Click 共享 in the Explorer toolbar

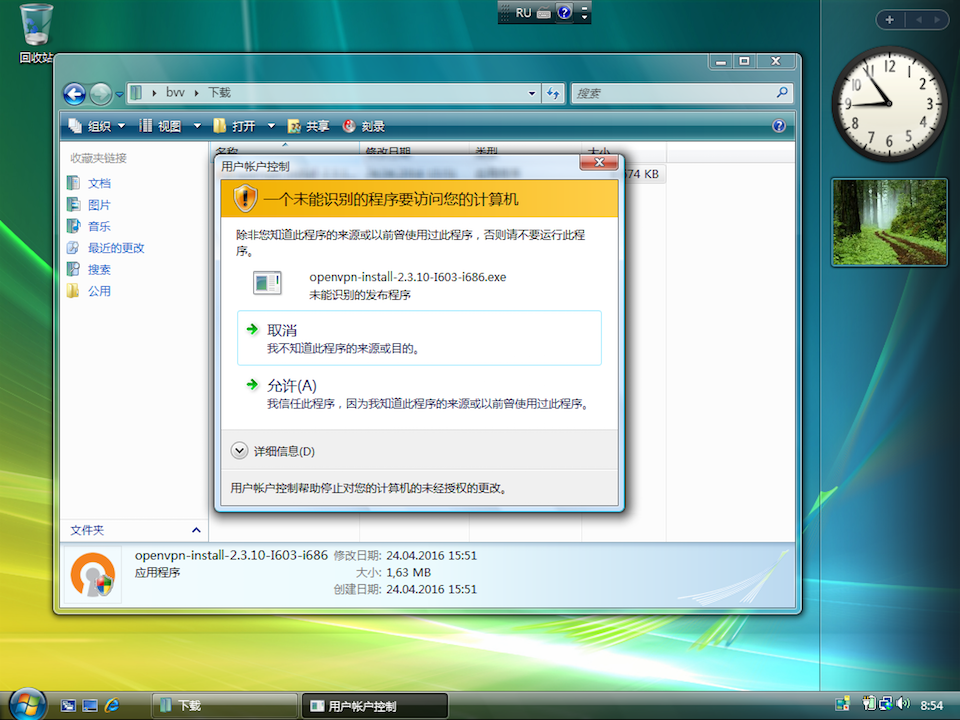[x=309, y=126]
